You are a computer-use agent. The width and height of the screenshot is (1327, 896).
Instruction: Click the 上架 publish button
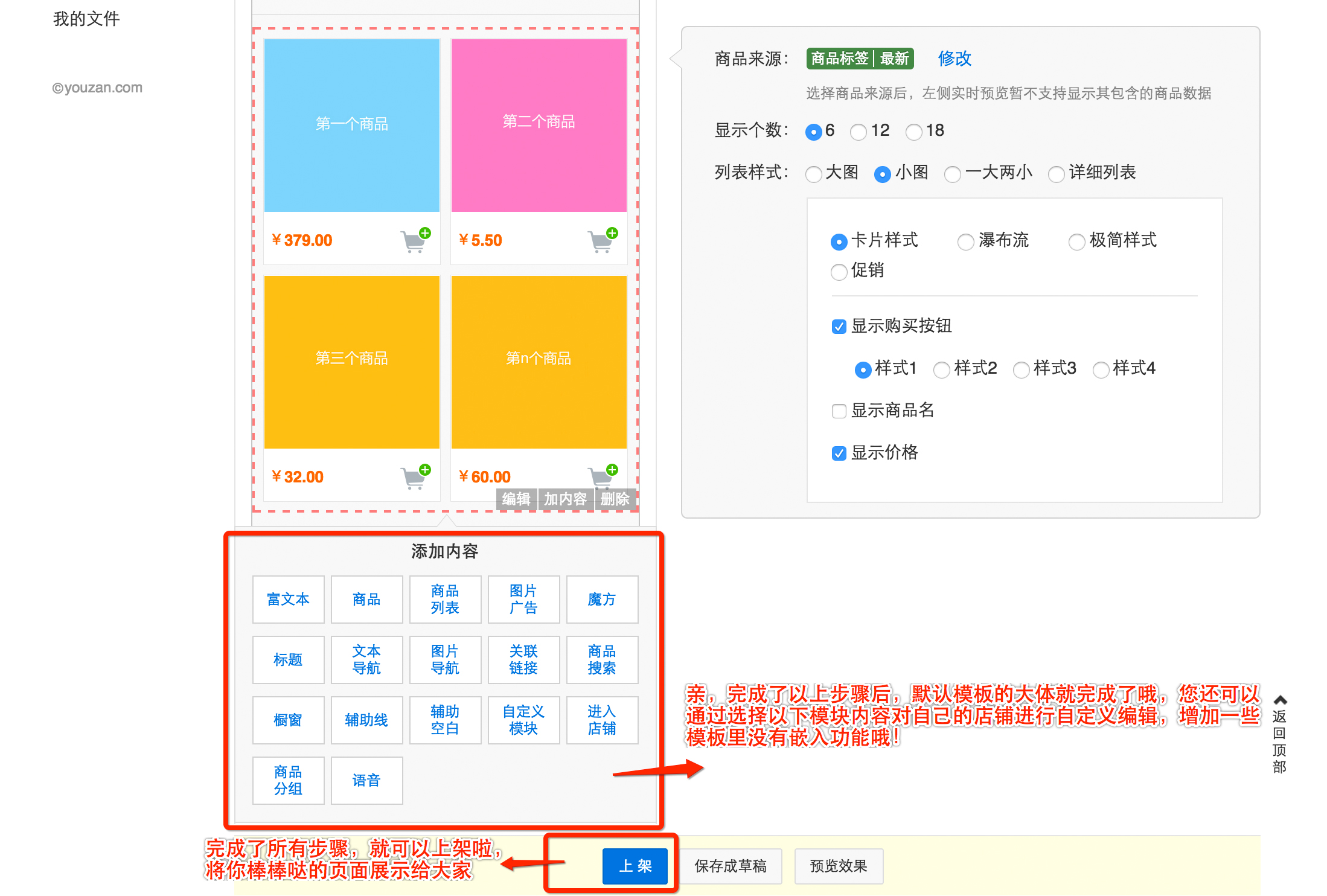[x=635, y=866]
